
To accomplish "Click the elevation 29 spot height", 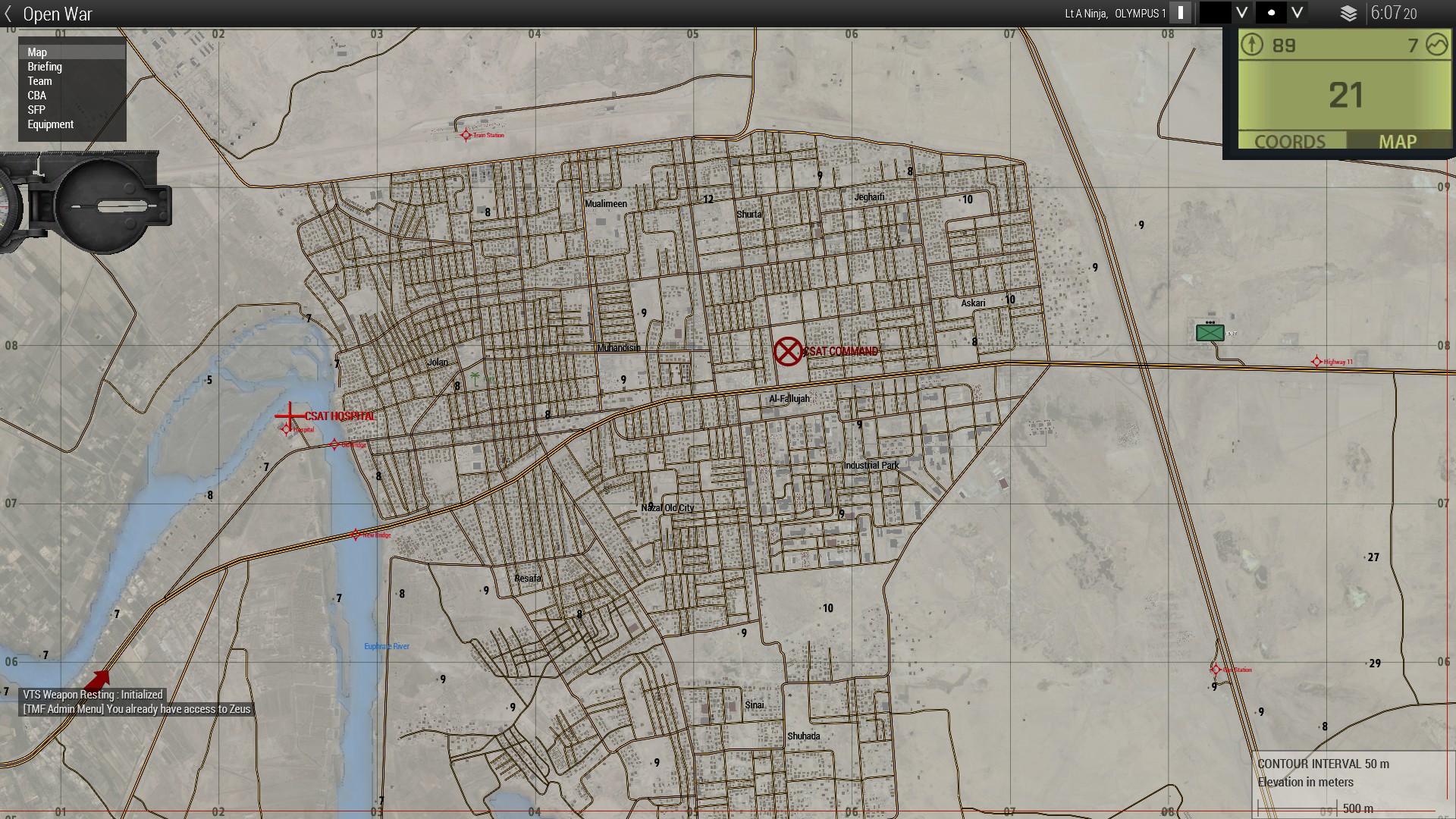I will coord(1375,664).
